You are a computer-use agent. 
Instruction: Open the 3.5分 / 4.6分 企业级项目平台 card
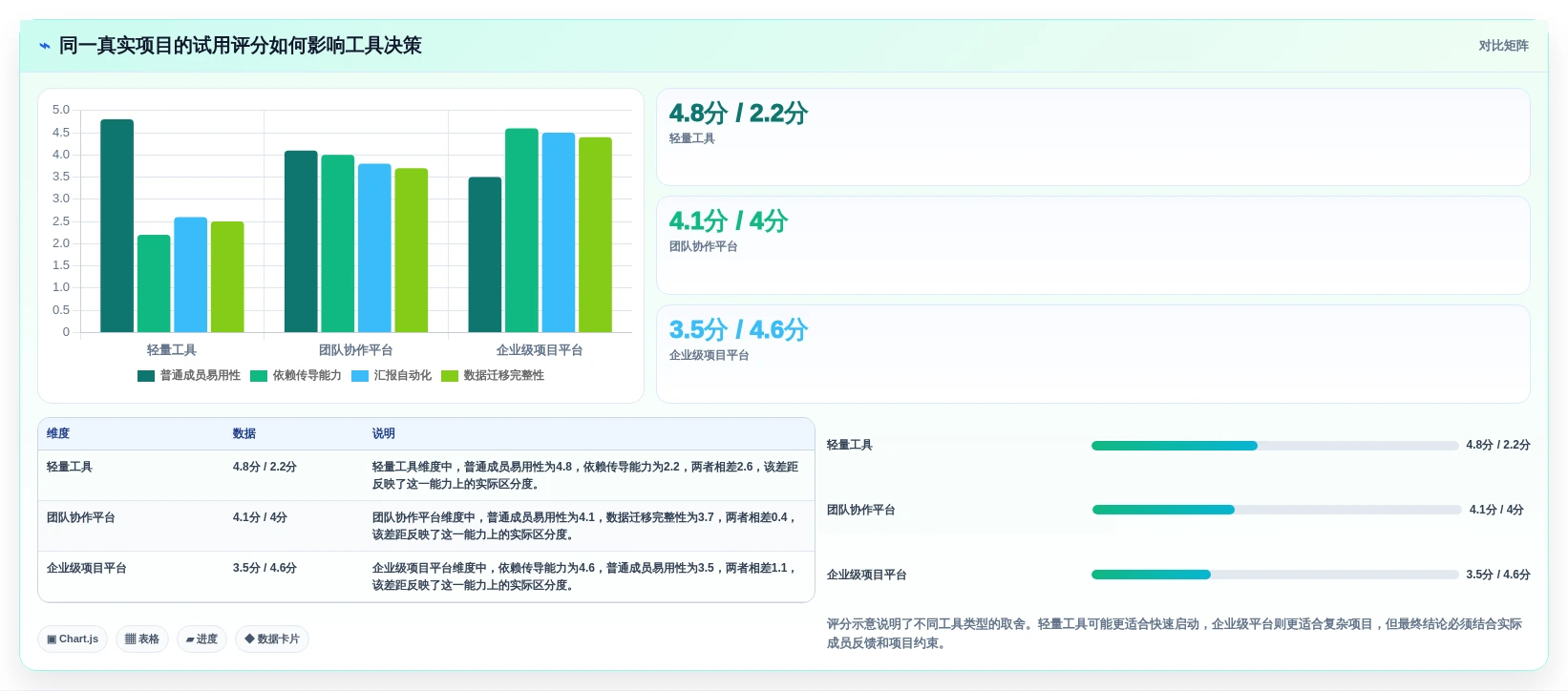[1093, 354]
